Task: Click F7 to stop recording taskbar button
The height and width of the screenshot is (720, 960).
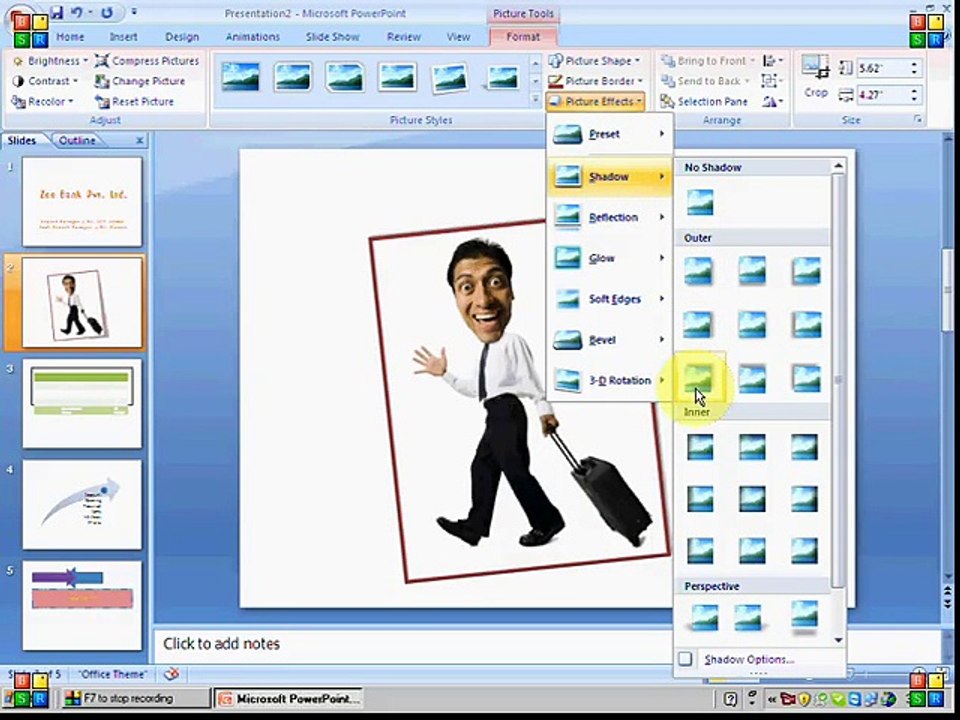Action: coord(136,699)
